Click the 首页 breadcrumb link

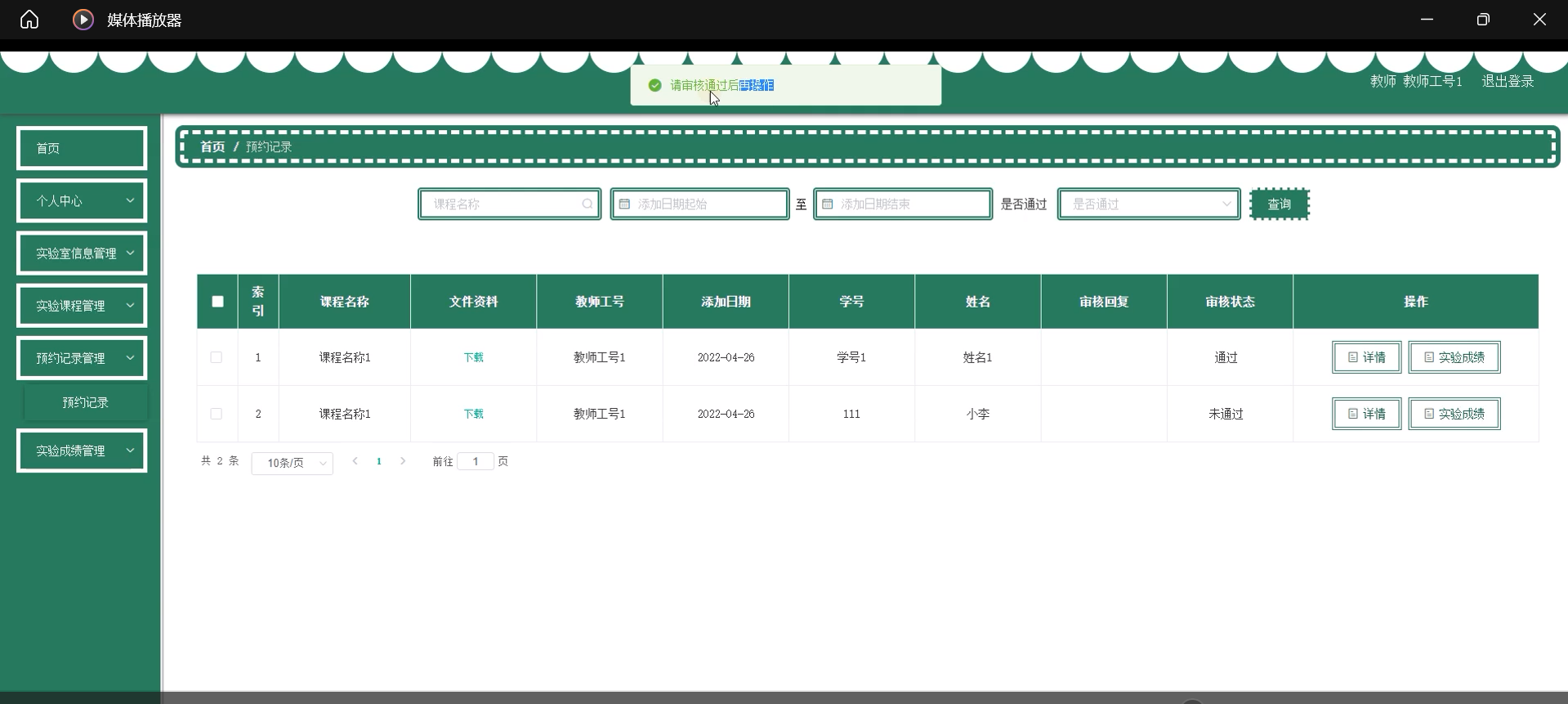point(212,147)
